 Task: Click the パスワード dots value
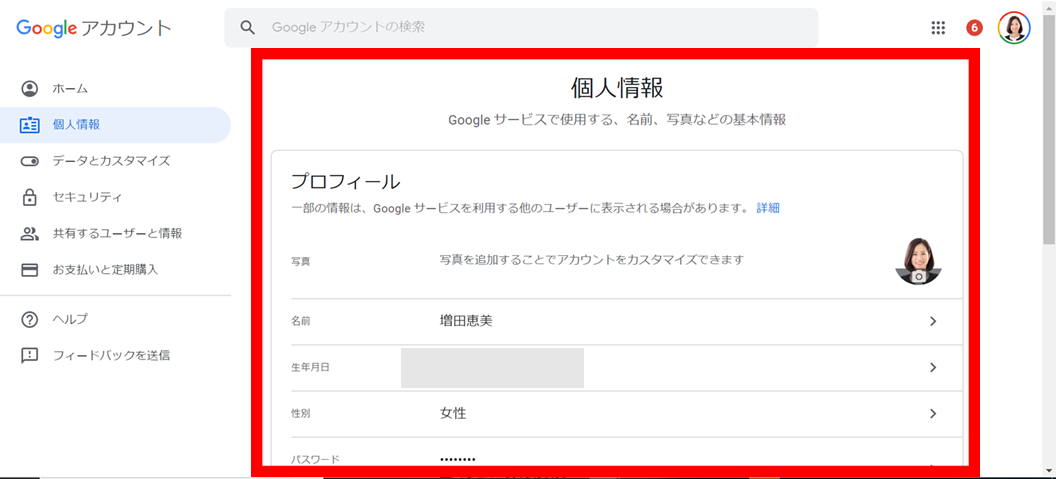tap(458, 459)
